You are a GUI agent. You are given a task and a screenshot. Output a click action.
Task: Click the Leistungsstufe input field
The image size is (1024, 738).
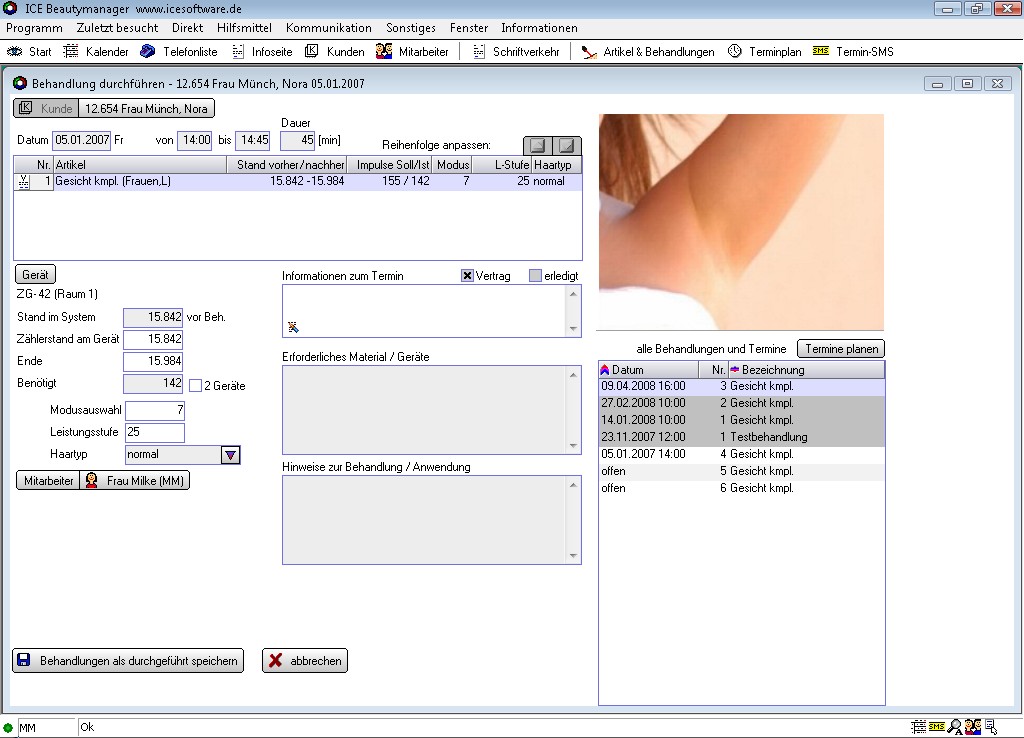click(155, 433)
